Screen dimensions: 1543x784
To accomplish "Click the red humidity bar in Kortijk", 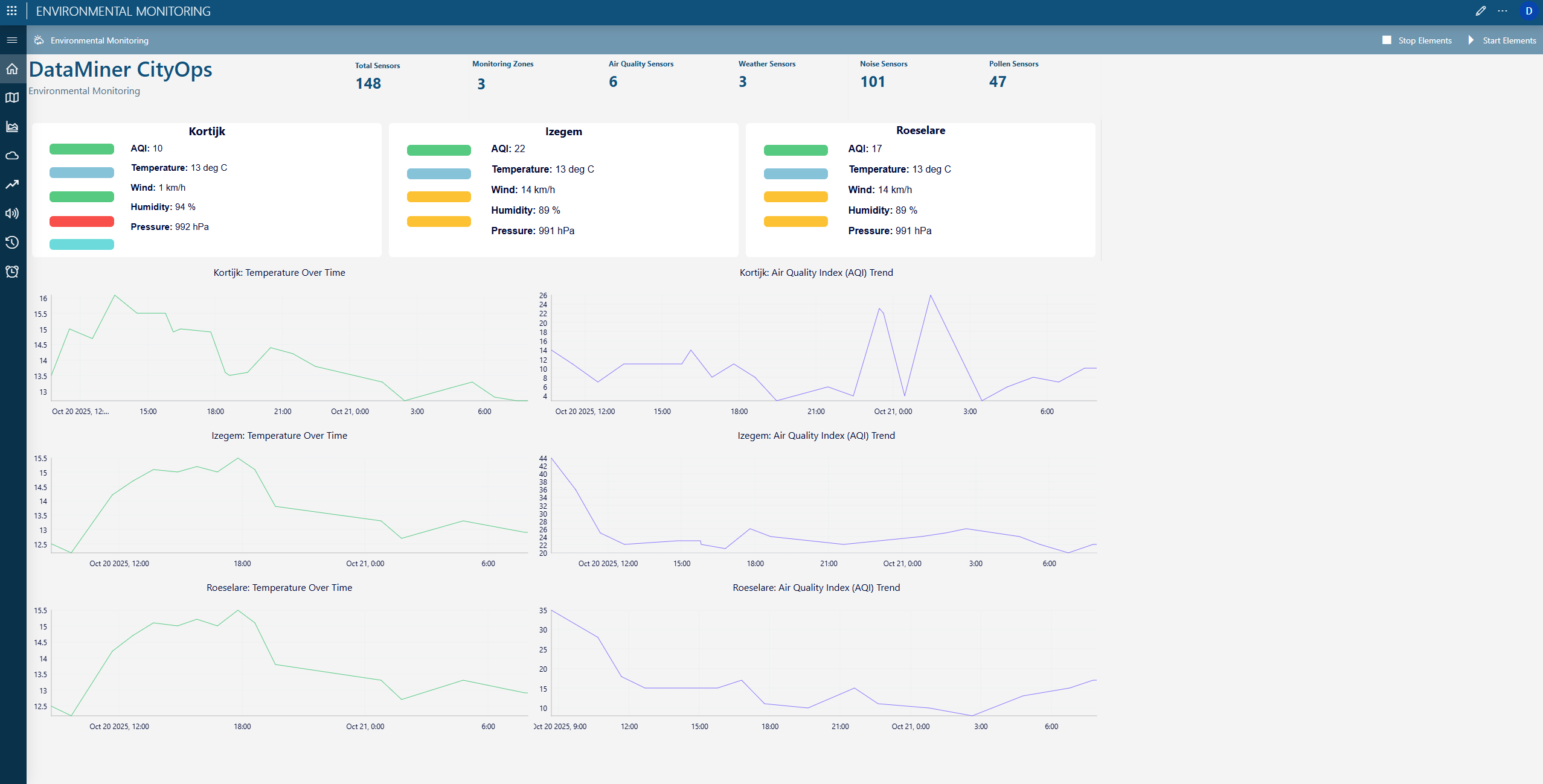I will coord(82,221).
